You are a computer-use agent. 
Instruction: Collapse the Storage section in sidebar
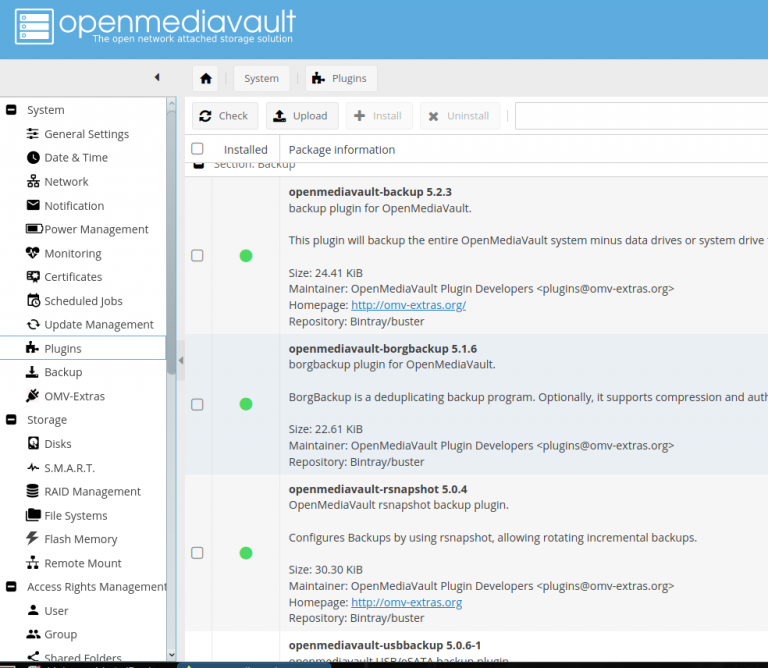click(x=11, y=420)
